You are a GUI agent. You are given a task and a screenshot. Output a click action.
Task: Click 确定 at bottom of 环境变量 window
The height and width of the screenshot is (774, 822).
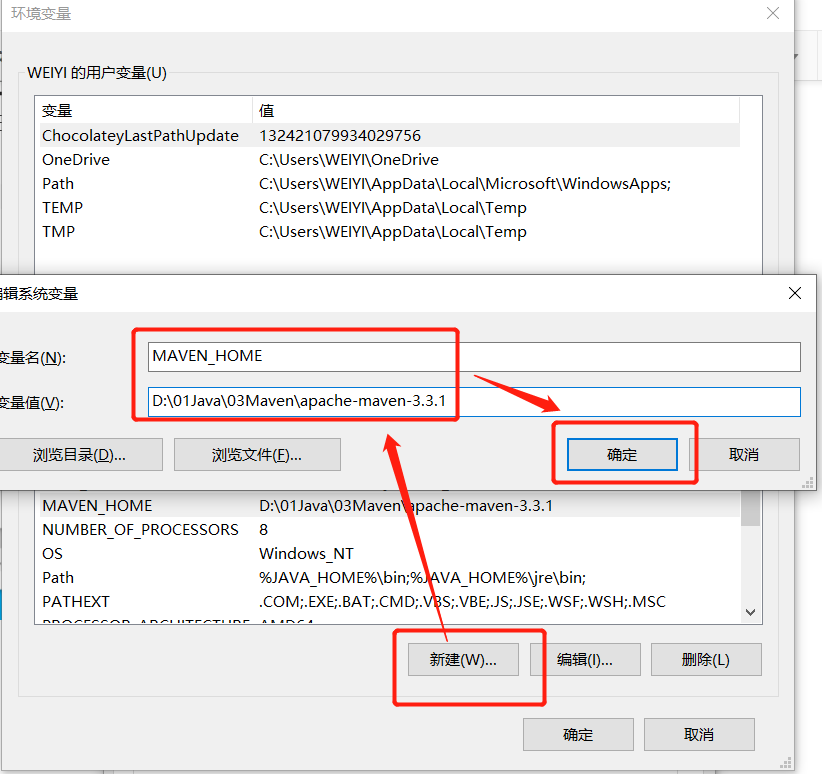[x=578, y=735]
